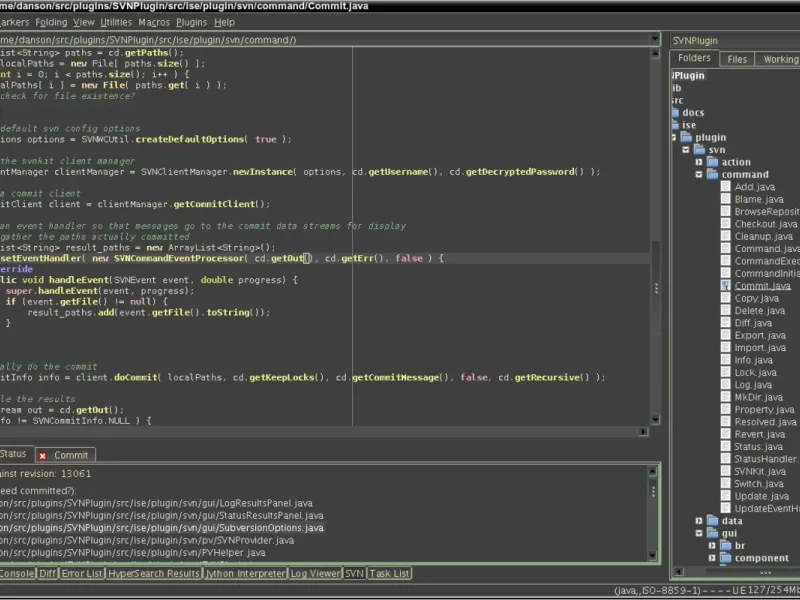Image resolution: width=800 pixels, height=600 pixels.
Task: Open the Plugins menu
Action: pyautogui.click(x=191, y=22)
